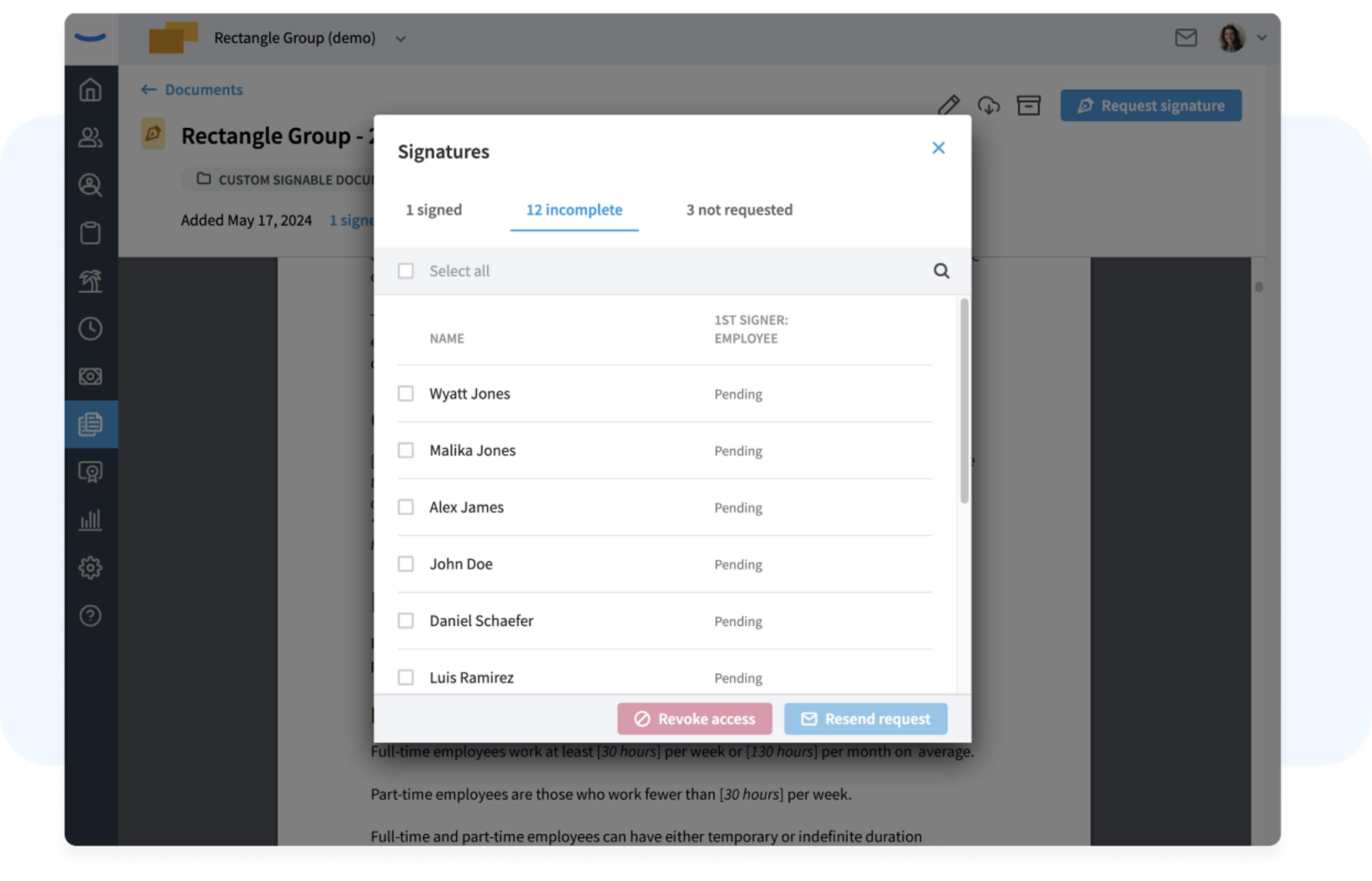Click the Request signature button
This screenshot has height=881, width=1372.
coord(1151,105)
